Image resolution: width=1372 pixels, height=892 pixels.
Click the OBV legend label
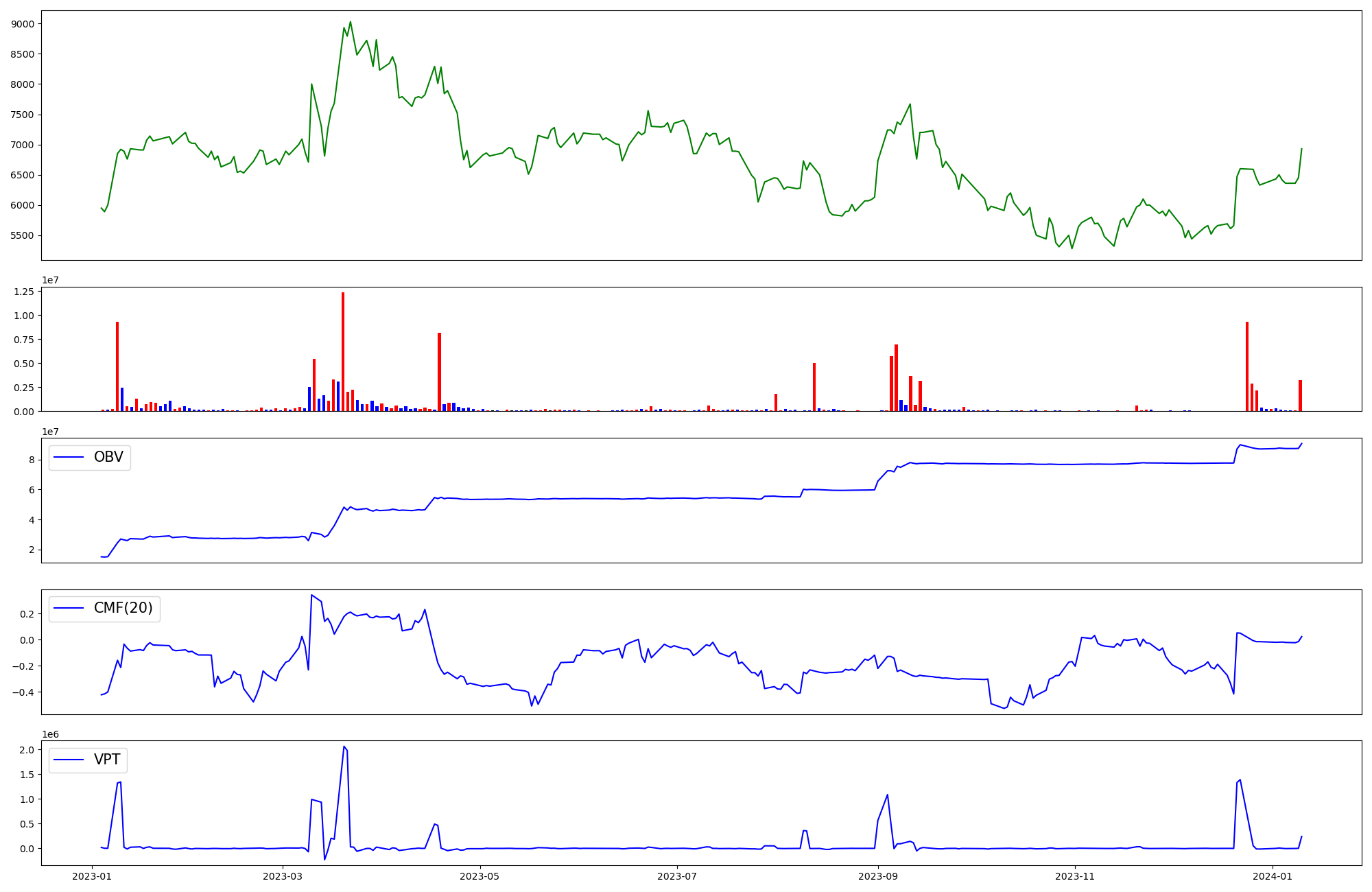click(108, 458)
